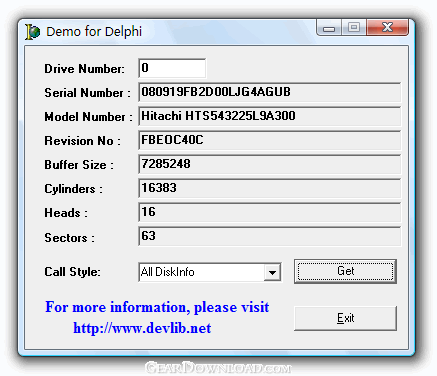This screenshot has height=376, width=437.
Task: Click the Demo for Delphi title text
Action: coord(94,32)
